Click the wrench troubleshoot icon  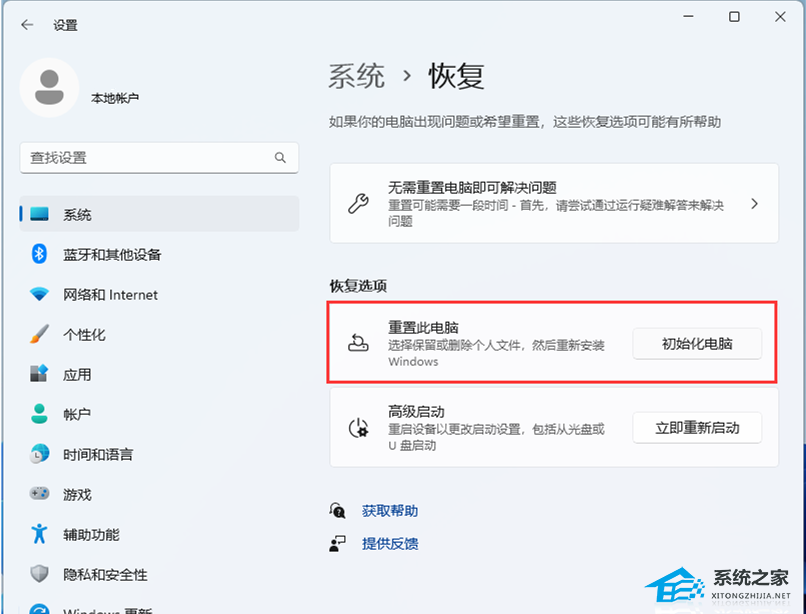coord(358,204)
